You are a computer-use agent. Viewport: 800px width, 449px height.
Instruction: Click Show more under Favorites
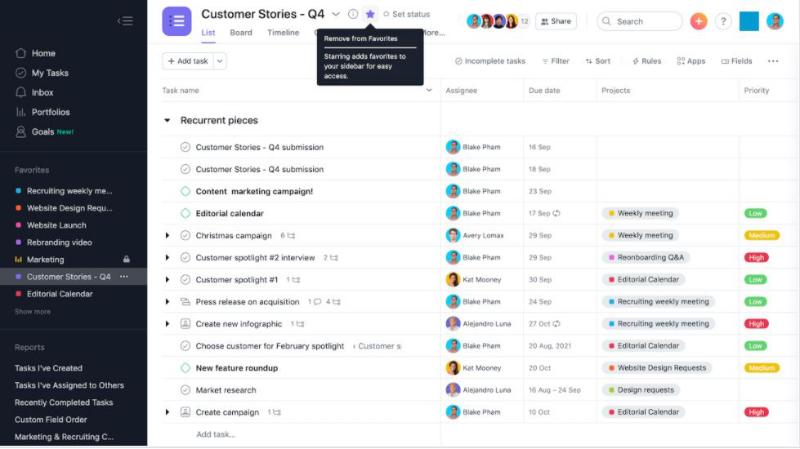click(33, 312)
